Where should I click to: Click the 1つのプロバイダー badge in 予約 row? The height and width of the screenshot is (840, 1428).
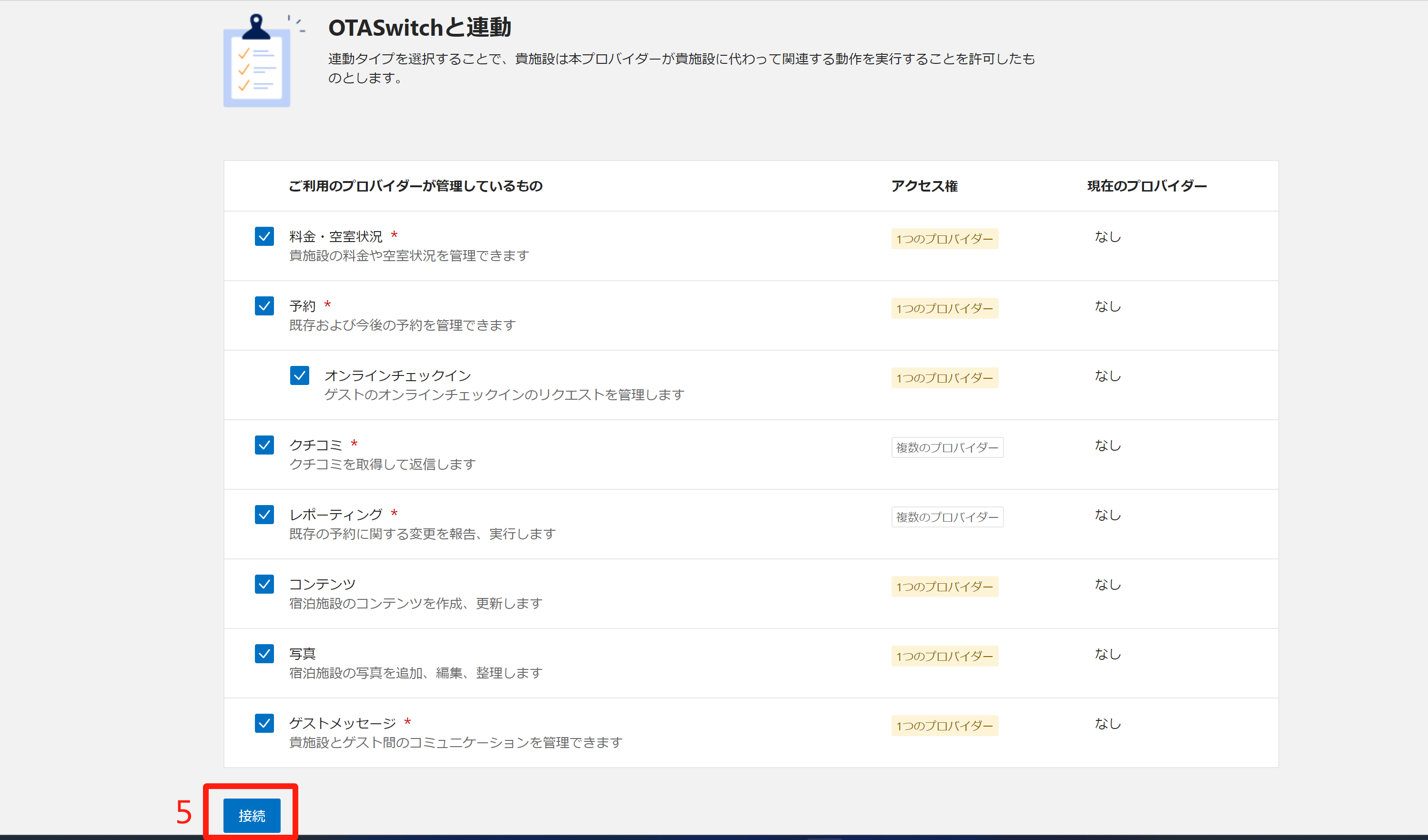pos(945,308)
